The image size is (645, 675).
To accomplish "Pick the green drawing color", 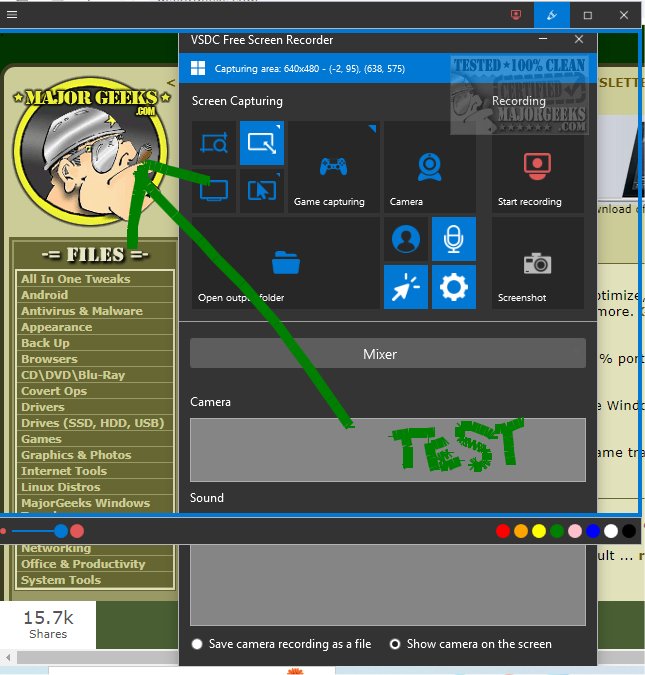I will coord(557,531).
